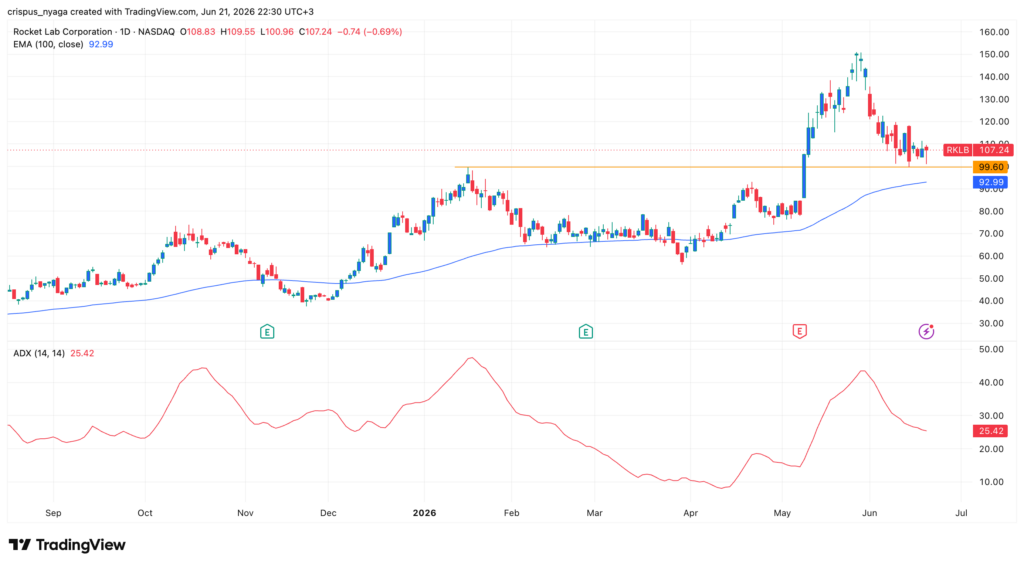The height and width of the screenshot is (567, 1024).
Task: Click the Feb label on time axis
Action: (511, 513)
